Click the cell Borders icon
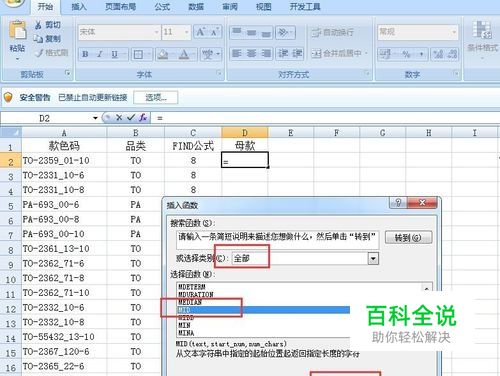 tap(138, 54)
